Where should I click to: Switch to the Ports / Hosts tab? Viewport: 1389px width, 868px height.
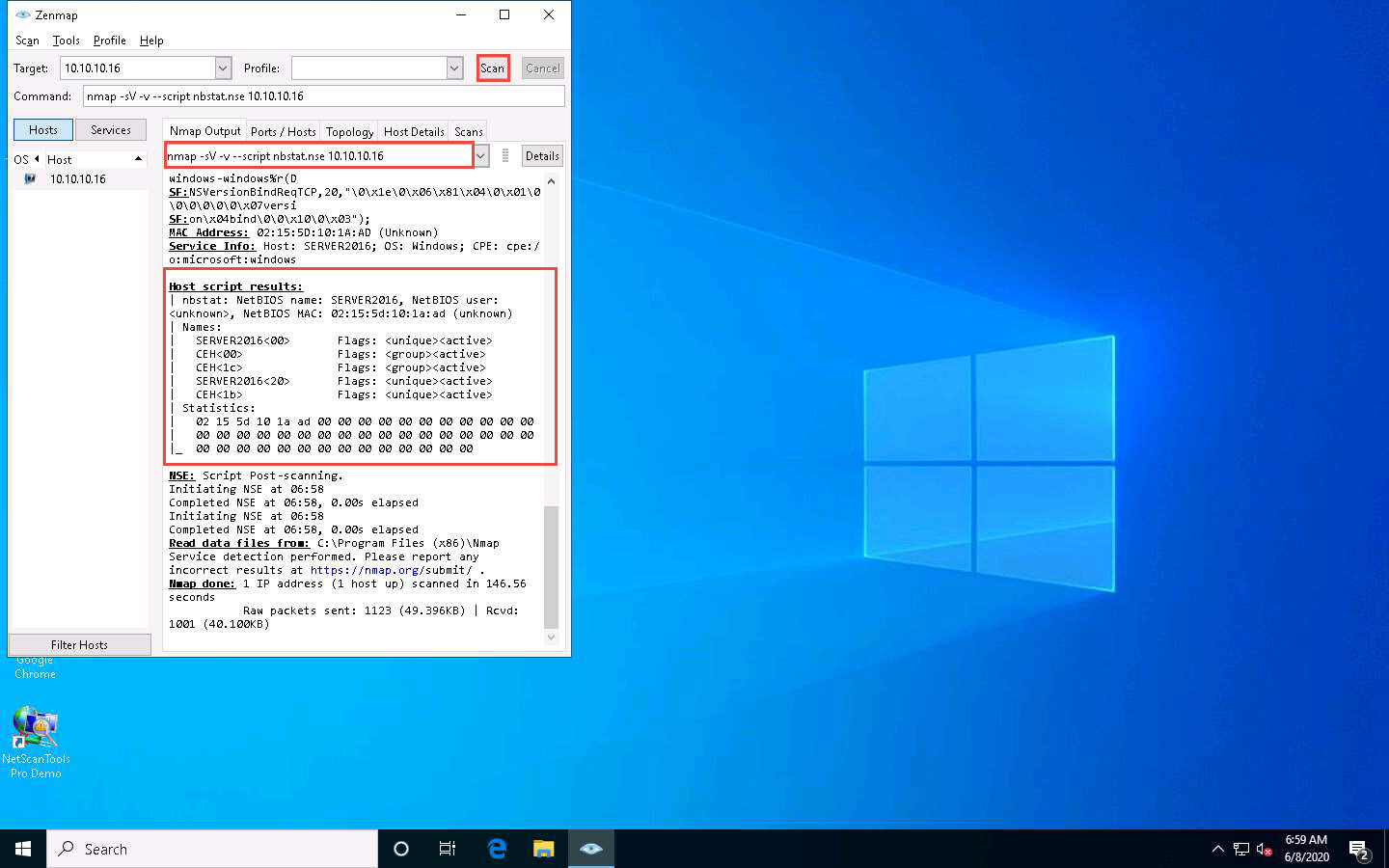284,132
